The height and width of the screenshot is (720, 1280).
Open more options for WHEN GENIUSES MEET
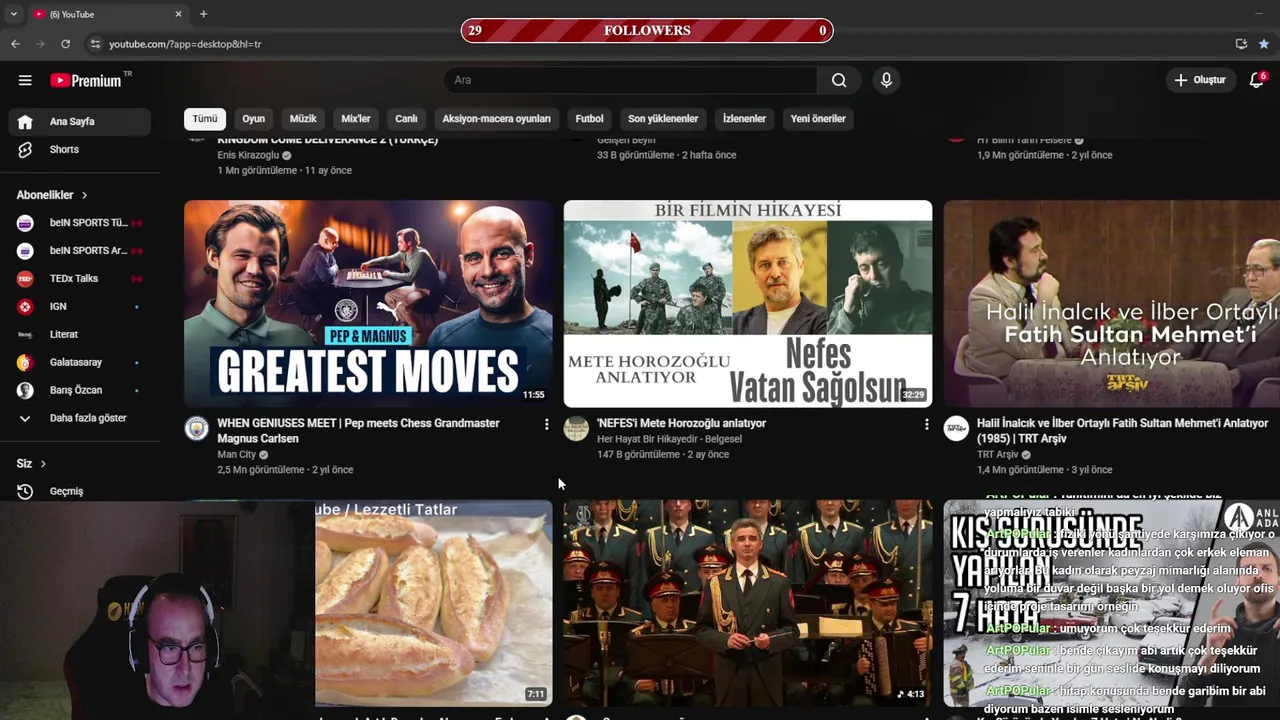coord(546,425)
